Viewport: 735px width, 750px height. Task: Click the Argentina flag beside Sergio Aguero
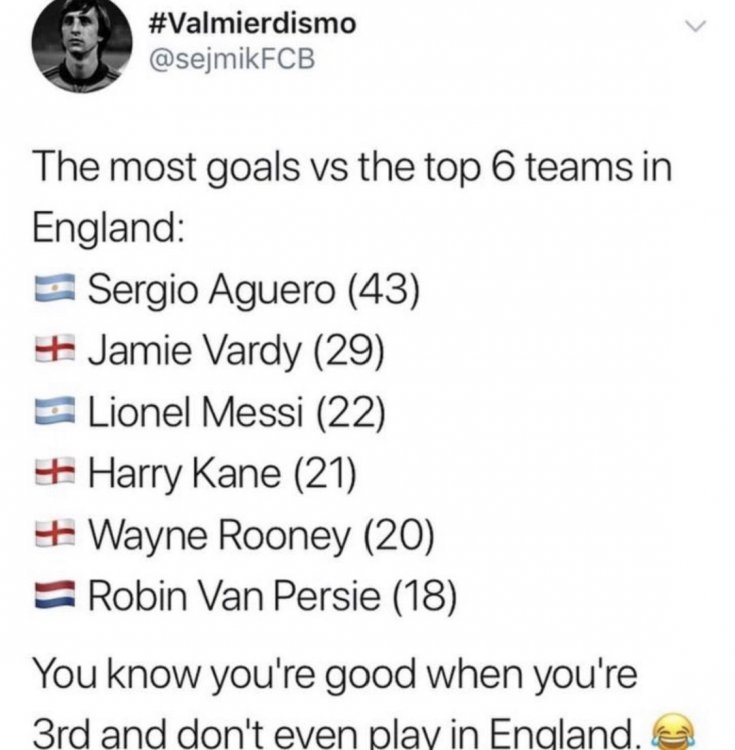tap(55, 291)
